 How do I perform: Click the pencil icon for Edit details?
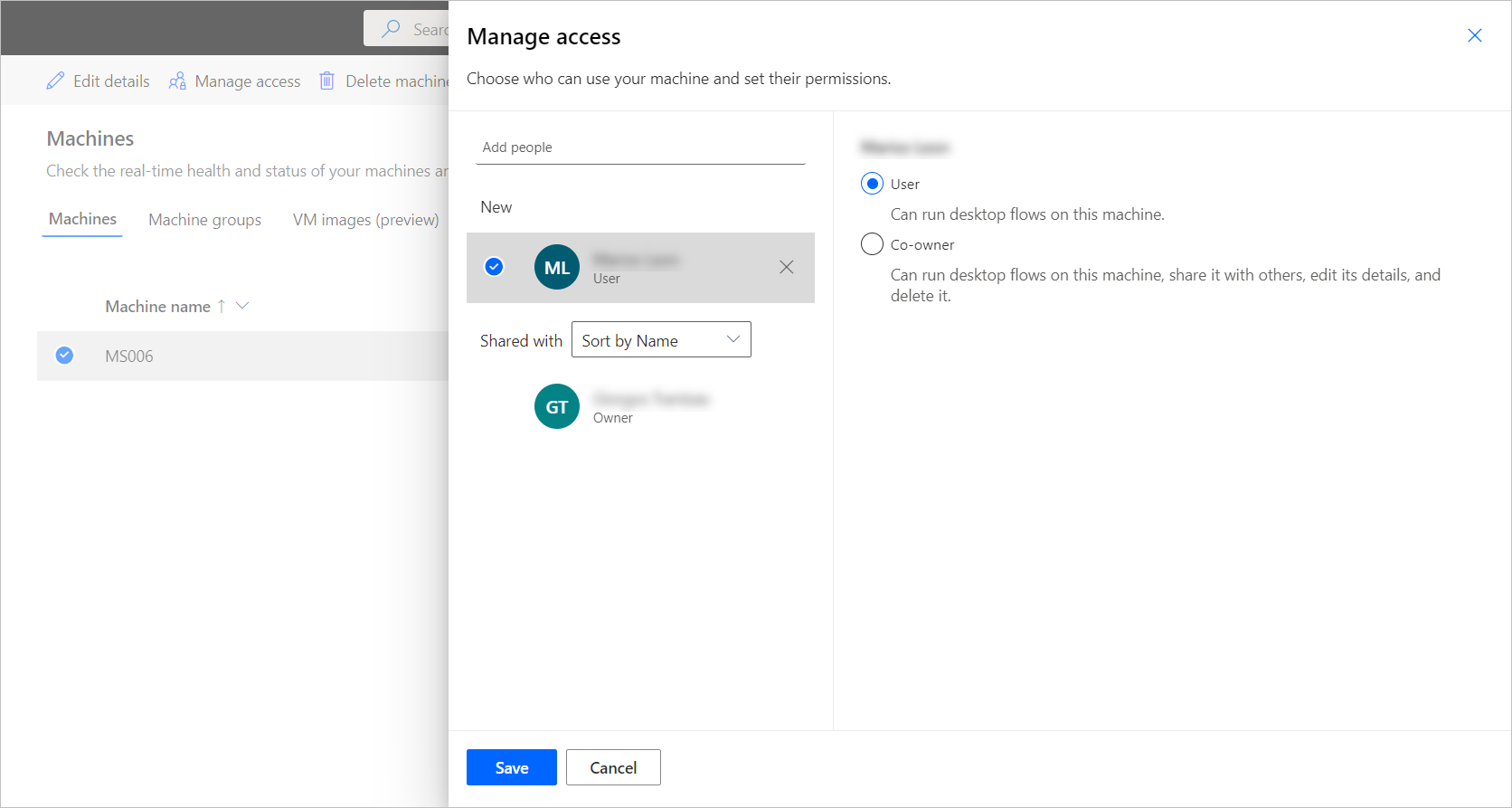click(55, 81)
